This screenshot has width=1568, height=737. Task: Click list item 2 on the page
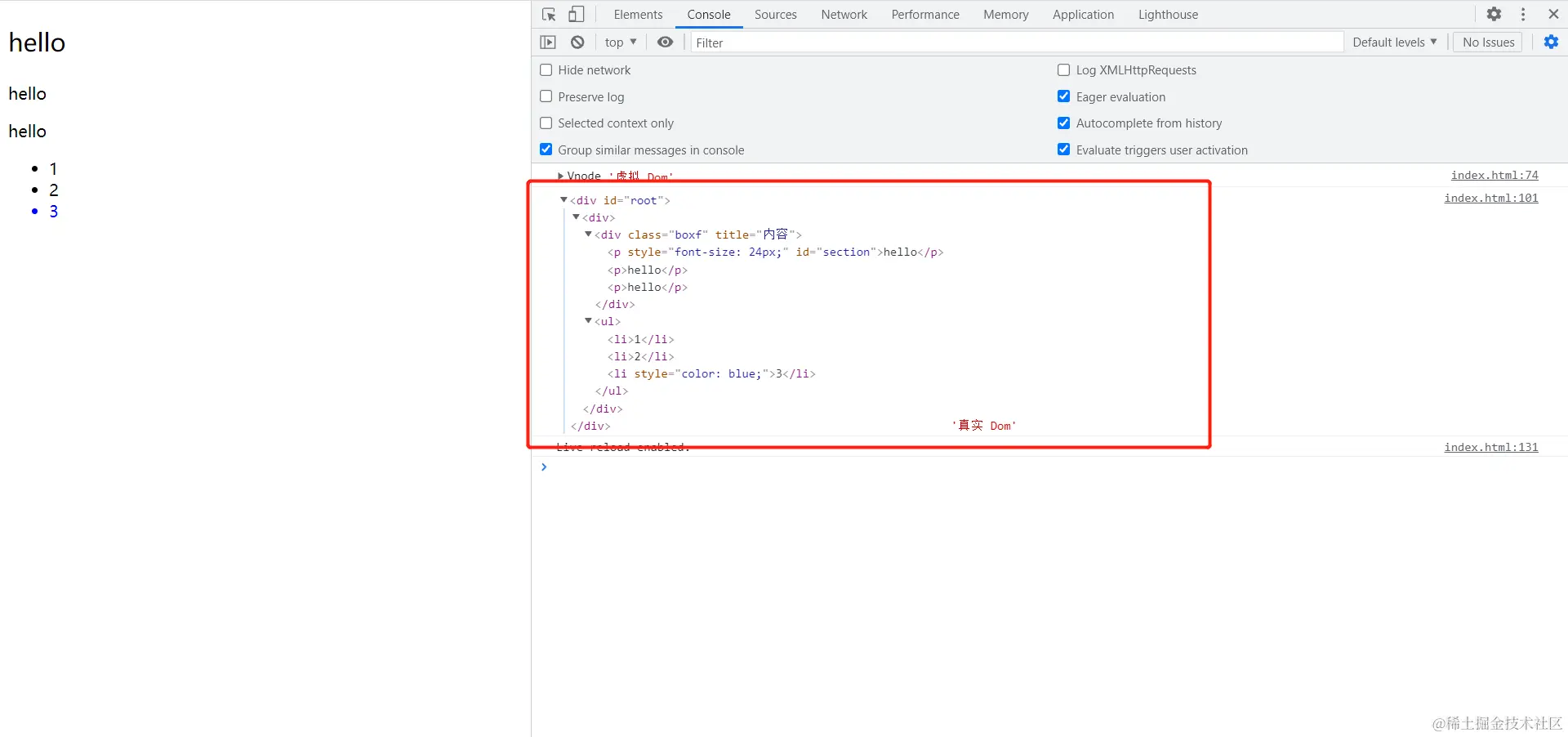coord(53,190)
